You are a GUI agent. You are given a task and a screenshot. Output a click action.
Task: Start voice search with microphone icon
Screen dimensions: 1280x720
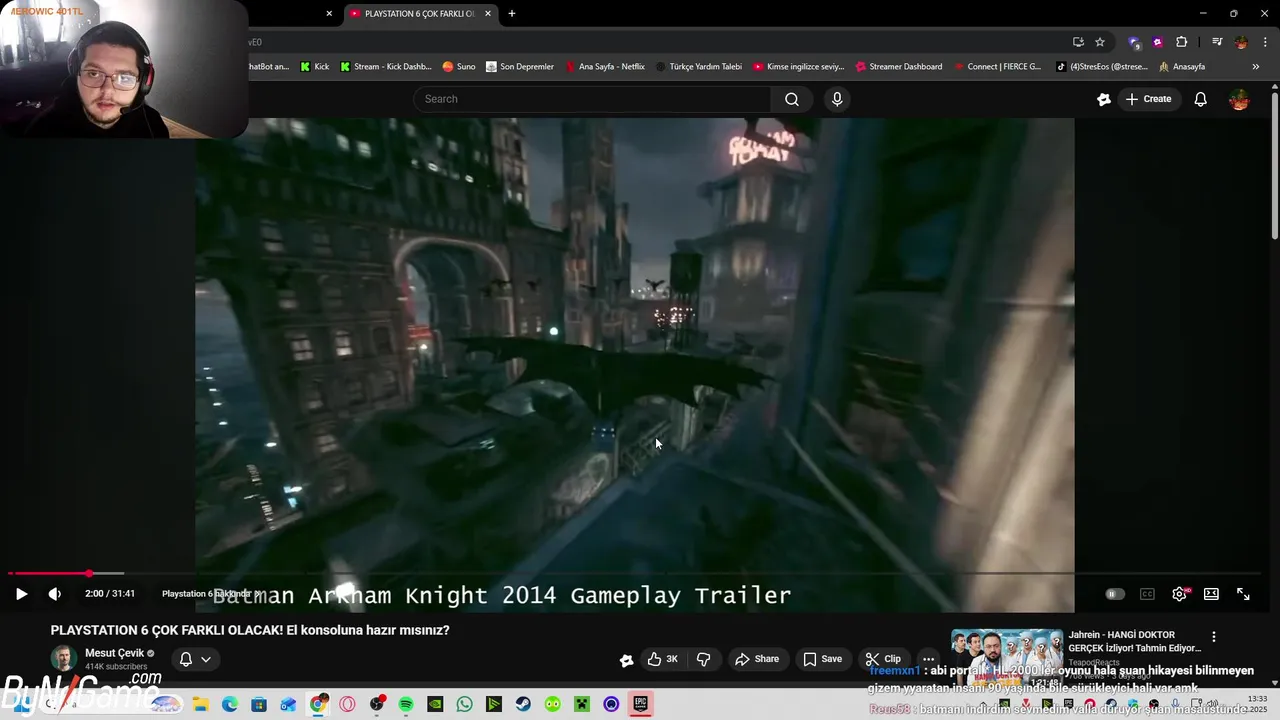pos(837,99)
